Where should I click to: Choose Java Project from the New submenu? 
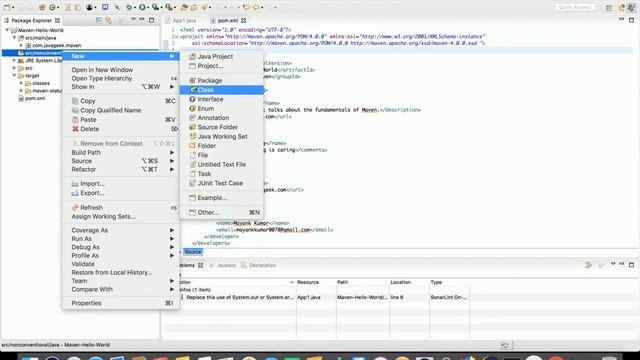(x=222, y=57)
